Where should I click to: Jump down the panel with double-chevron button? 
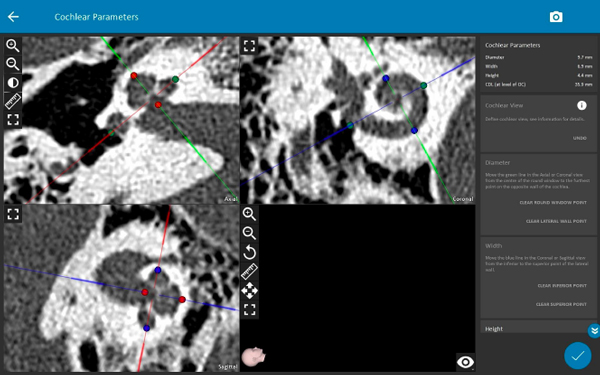pyautogui.click(x=594, y=331)
